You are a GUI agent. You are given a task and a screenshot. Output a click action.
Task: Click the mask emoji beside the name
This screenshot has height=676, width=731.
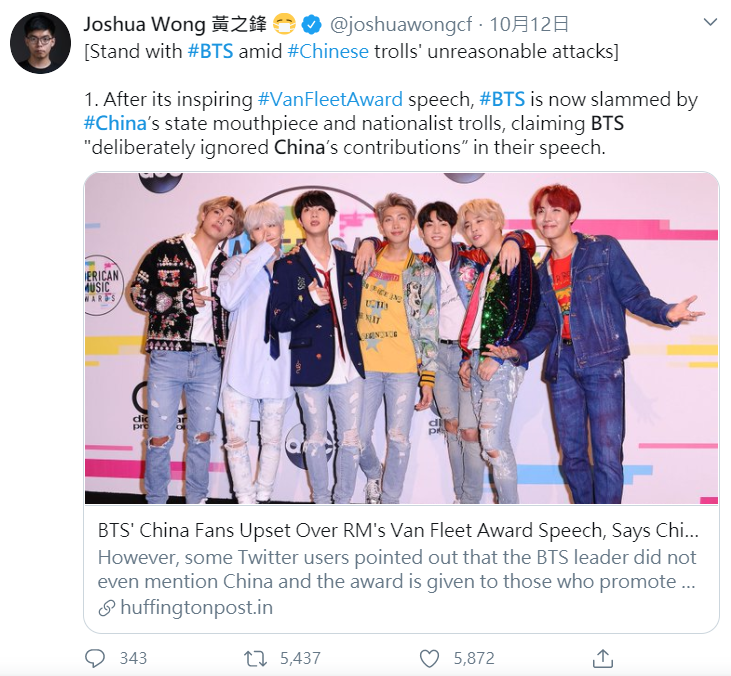pos(284,24)
